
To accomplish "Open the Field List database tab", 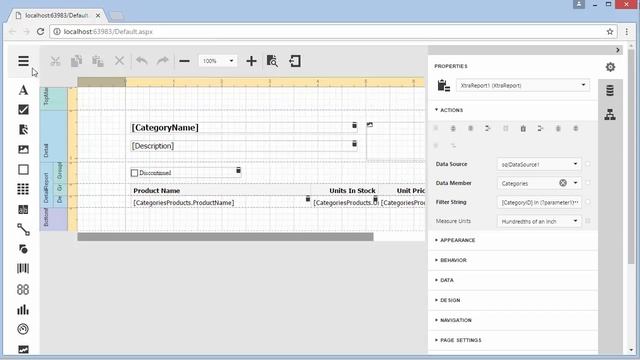I will (x=610, y=91).
